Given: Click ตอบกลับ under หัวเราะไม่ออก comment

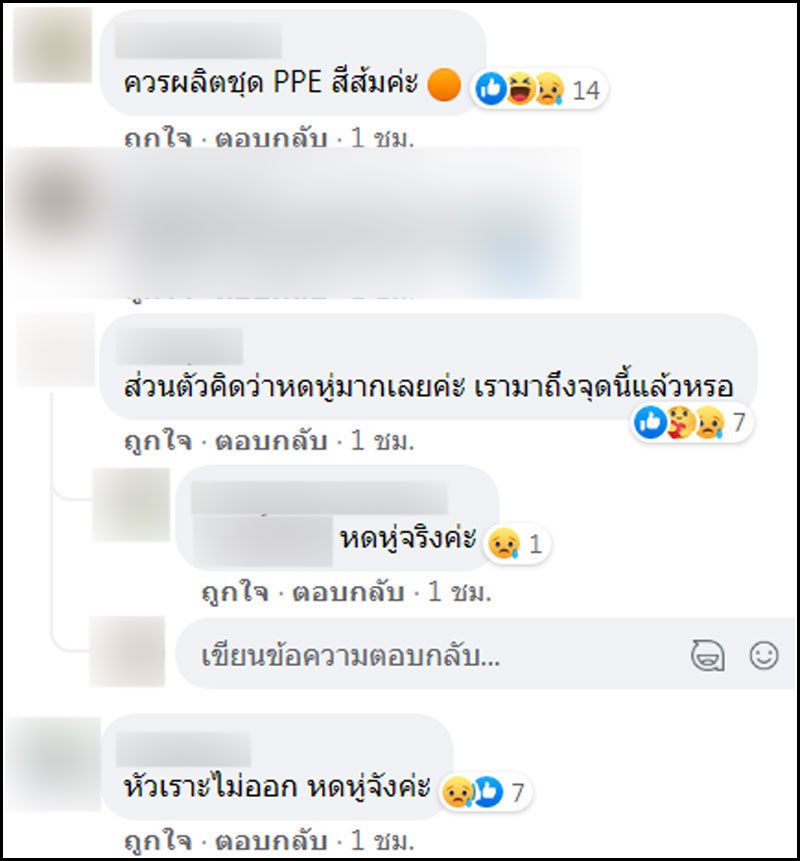Looking at the screenshot, I should click(x=271, y=841).
